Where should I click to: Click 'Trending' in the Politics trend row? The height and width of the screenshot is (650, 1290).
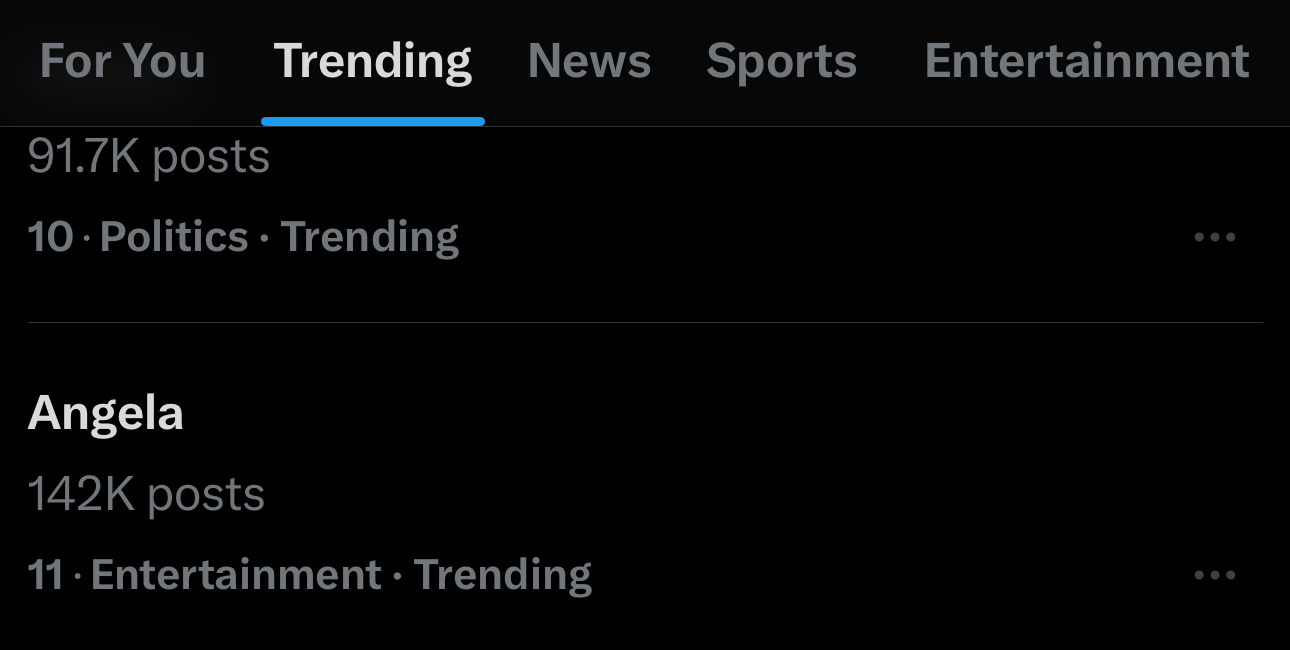point(370,238)
